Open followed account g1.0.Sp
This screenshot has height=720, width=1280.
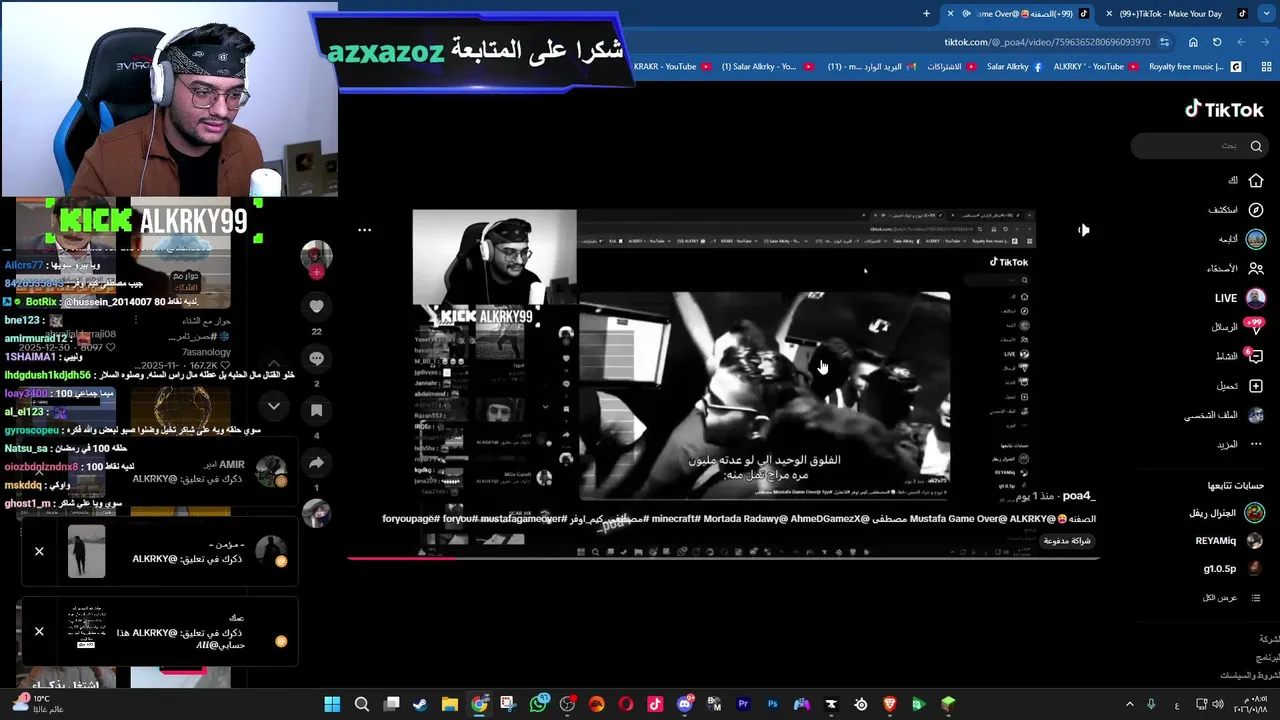click(1233, 569)
